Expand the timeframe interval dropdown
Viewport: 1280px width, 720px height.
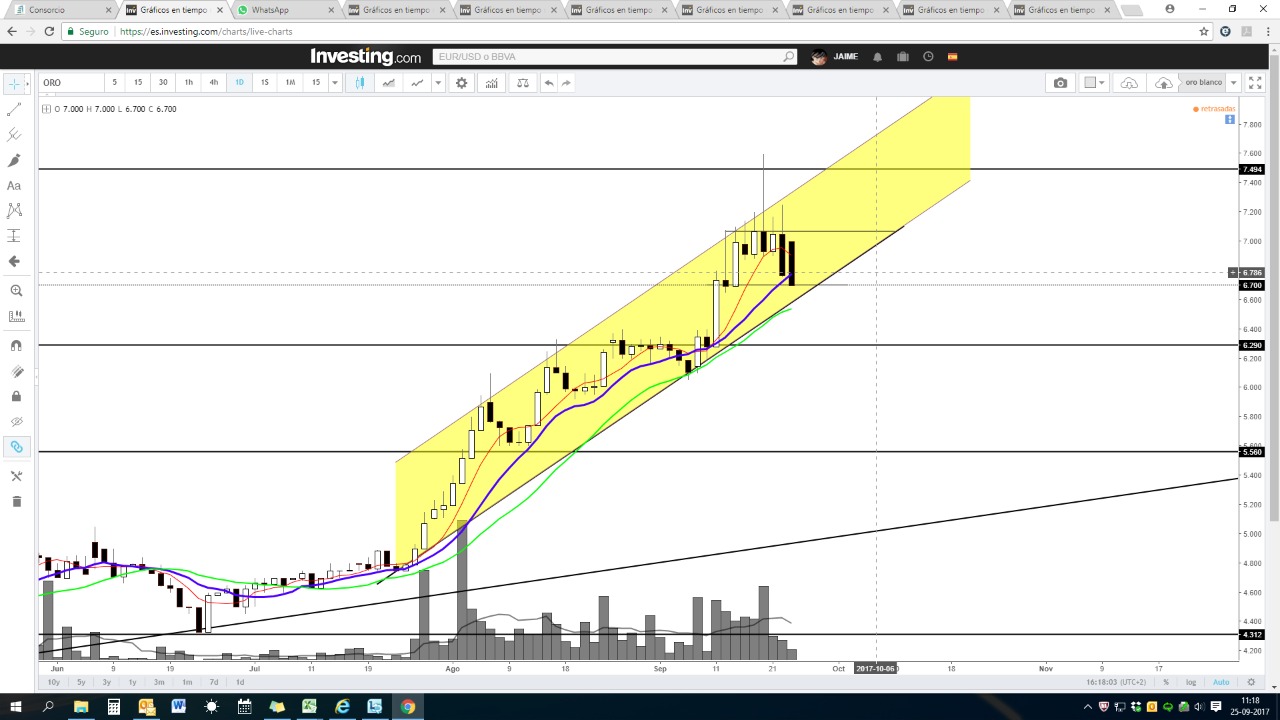(335, 83)
